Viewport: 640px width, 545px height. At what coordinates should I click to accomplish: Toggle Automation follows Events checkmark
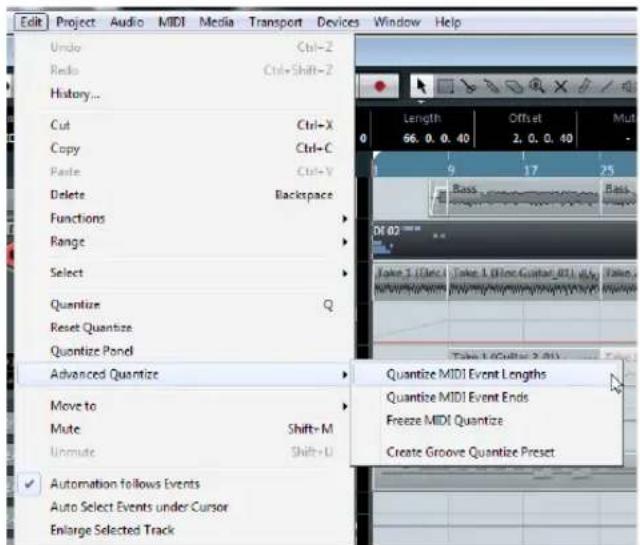coord(29,484)
